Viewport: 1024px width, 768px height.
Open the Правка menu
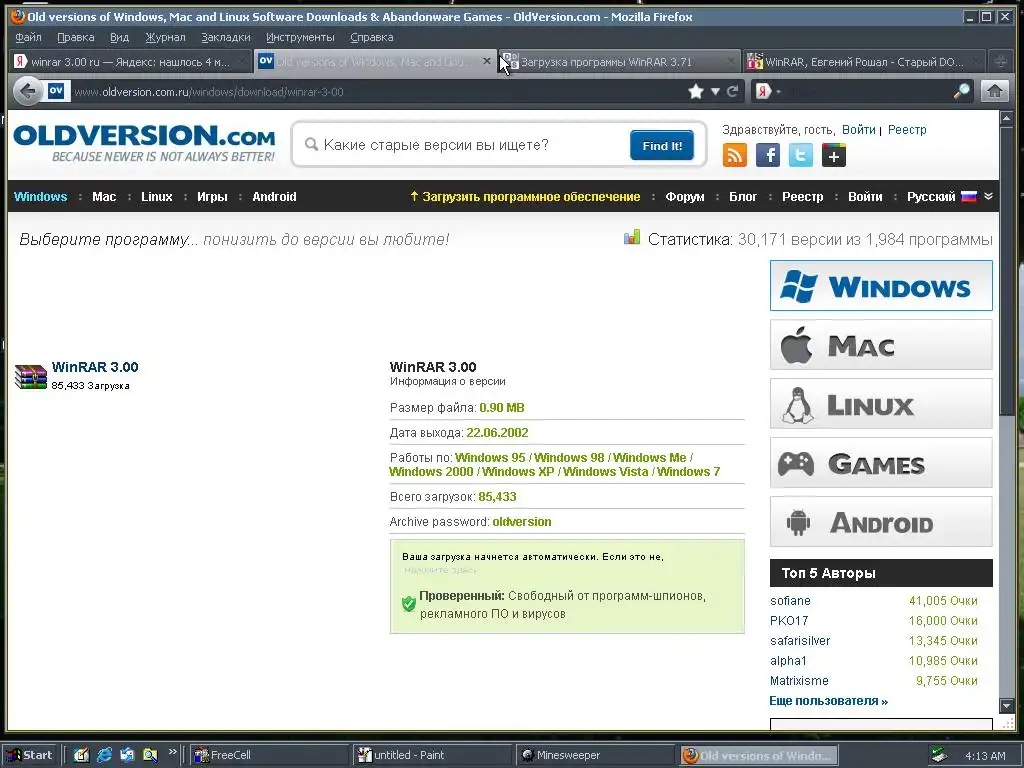click(x=76, y=37)
